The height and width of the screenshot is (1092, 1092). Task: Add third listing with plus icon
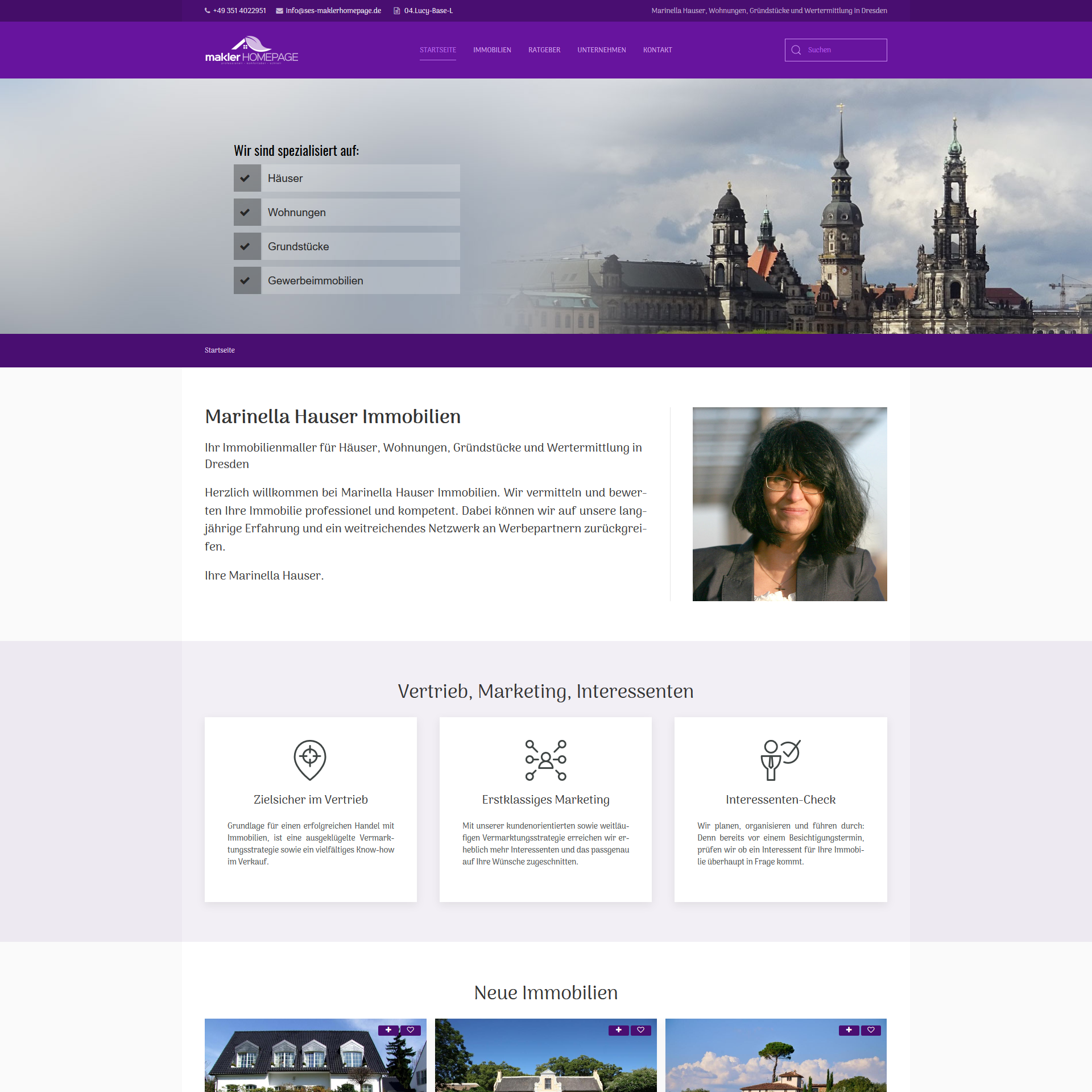849,1030
